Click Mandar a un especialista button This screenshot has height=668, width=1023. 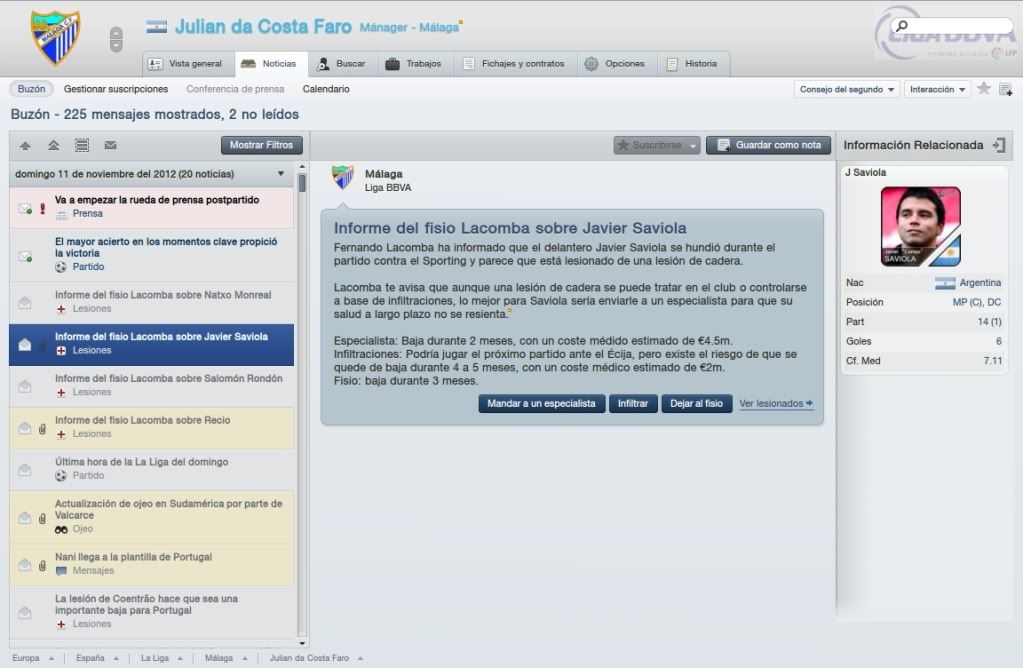click(x=542, y=403)
